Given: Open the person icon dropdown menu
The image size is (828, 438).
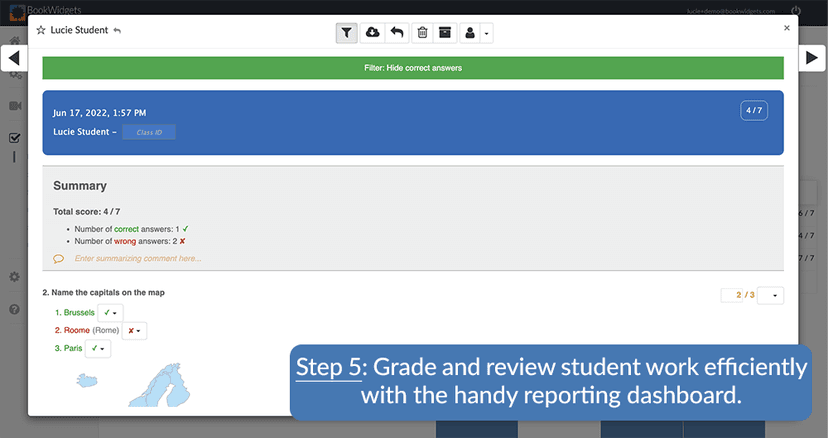Looking at the screenshot, I should click(475, 33).
